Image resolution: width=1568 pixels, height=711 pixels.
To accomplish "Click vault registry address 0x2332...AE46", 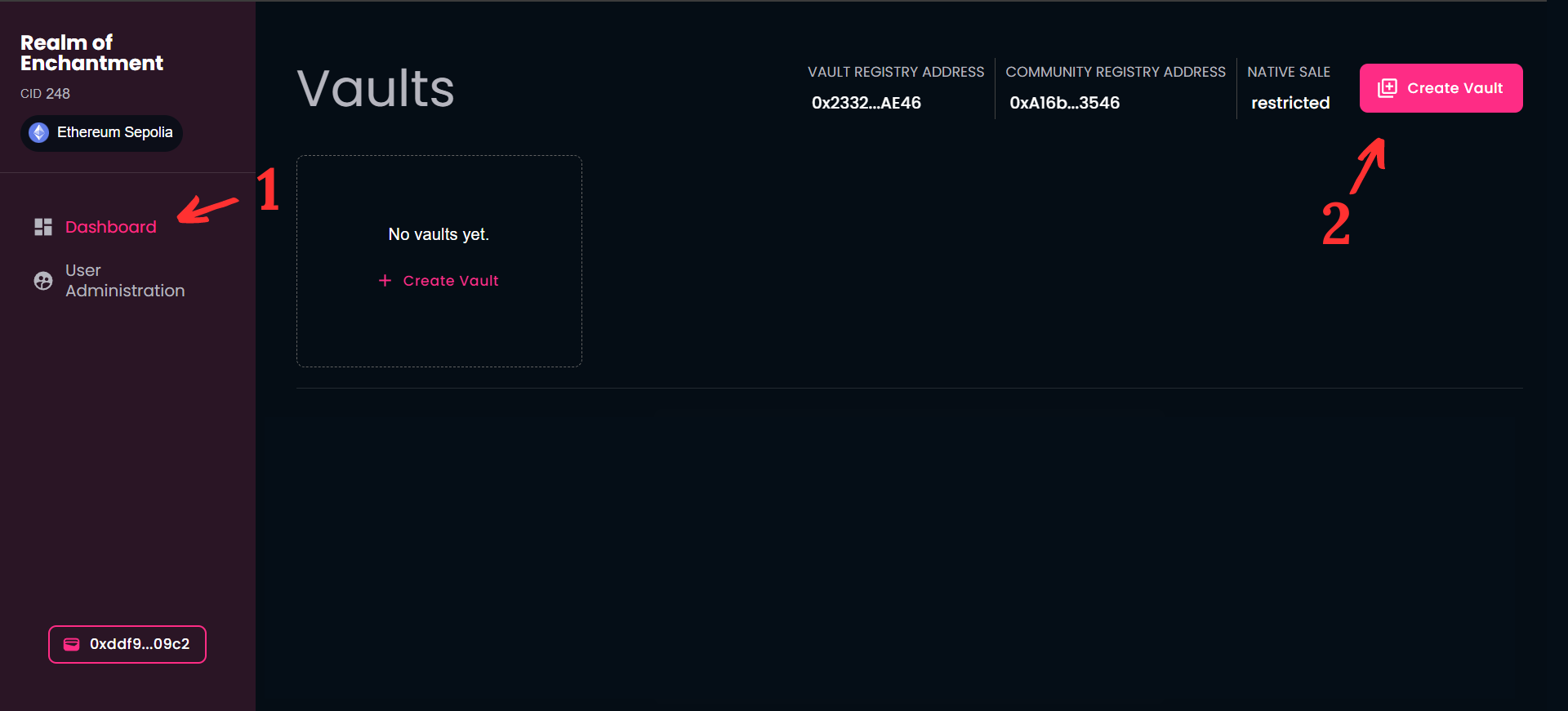I will coord(866,103).
